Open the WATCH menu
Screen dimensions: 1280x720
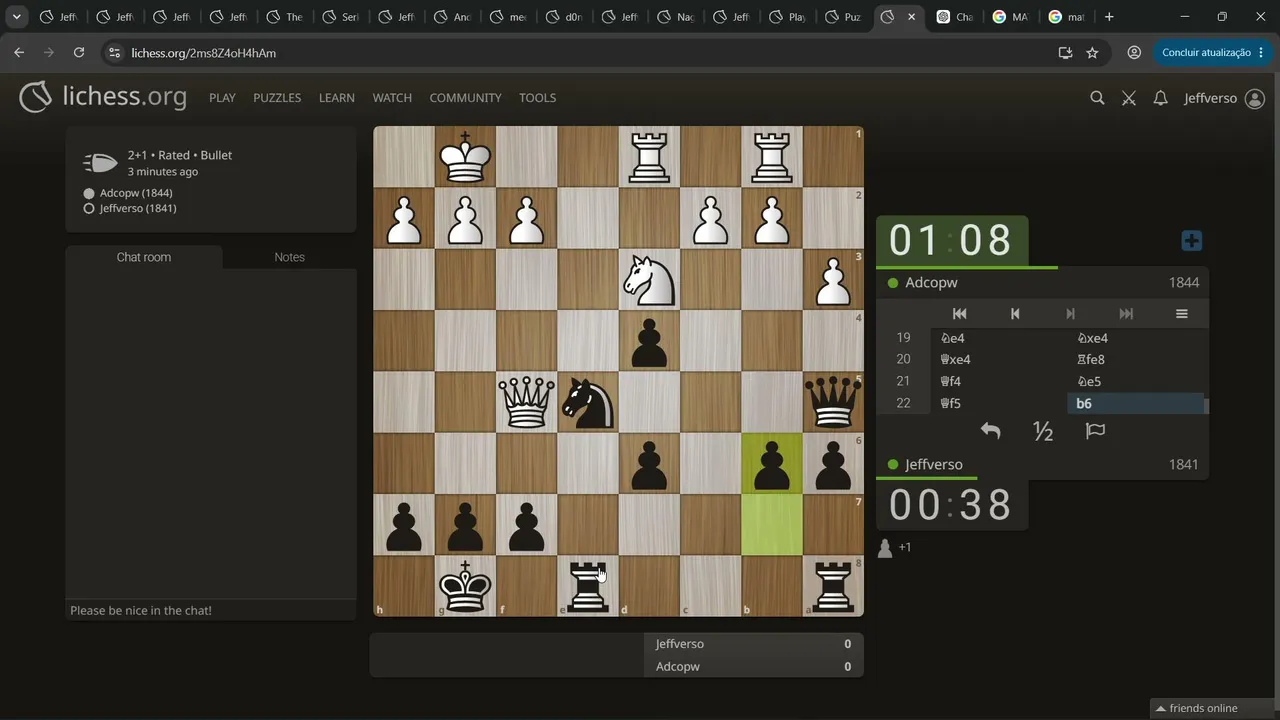tap(392, 98)
